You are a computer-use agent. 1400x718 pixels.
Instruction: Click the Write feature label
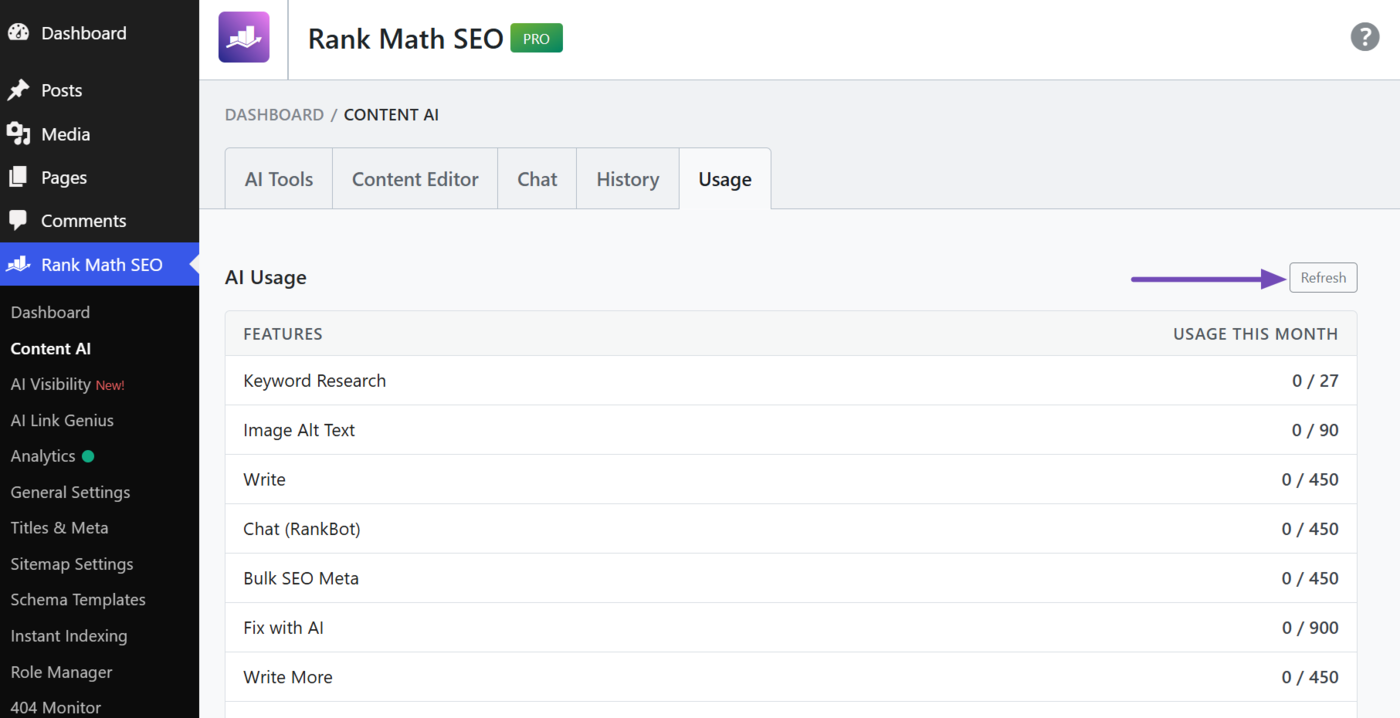264,479
